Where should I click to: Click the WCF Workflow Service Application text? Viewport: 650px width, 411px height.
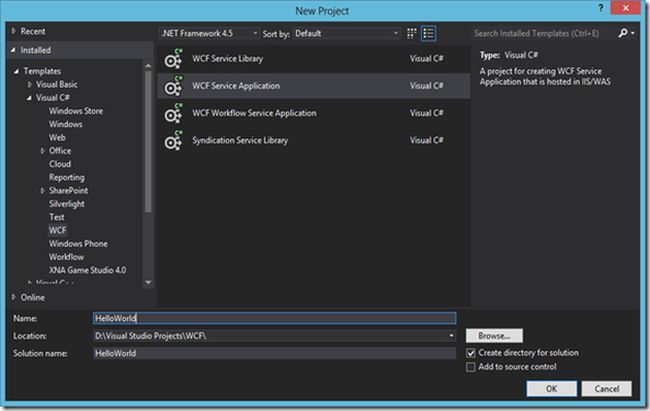tap(254, 113)
